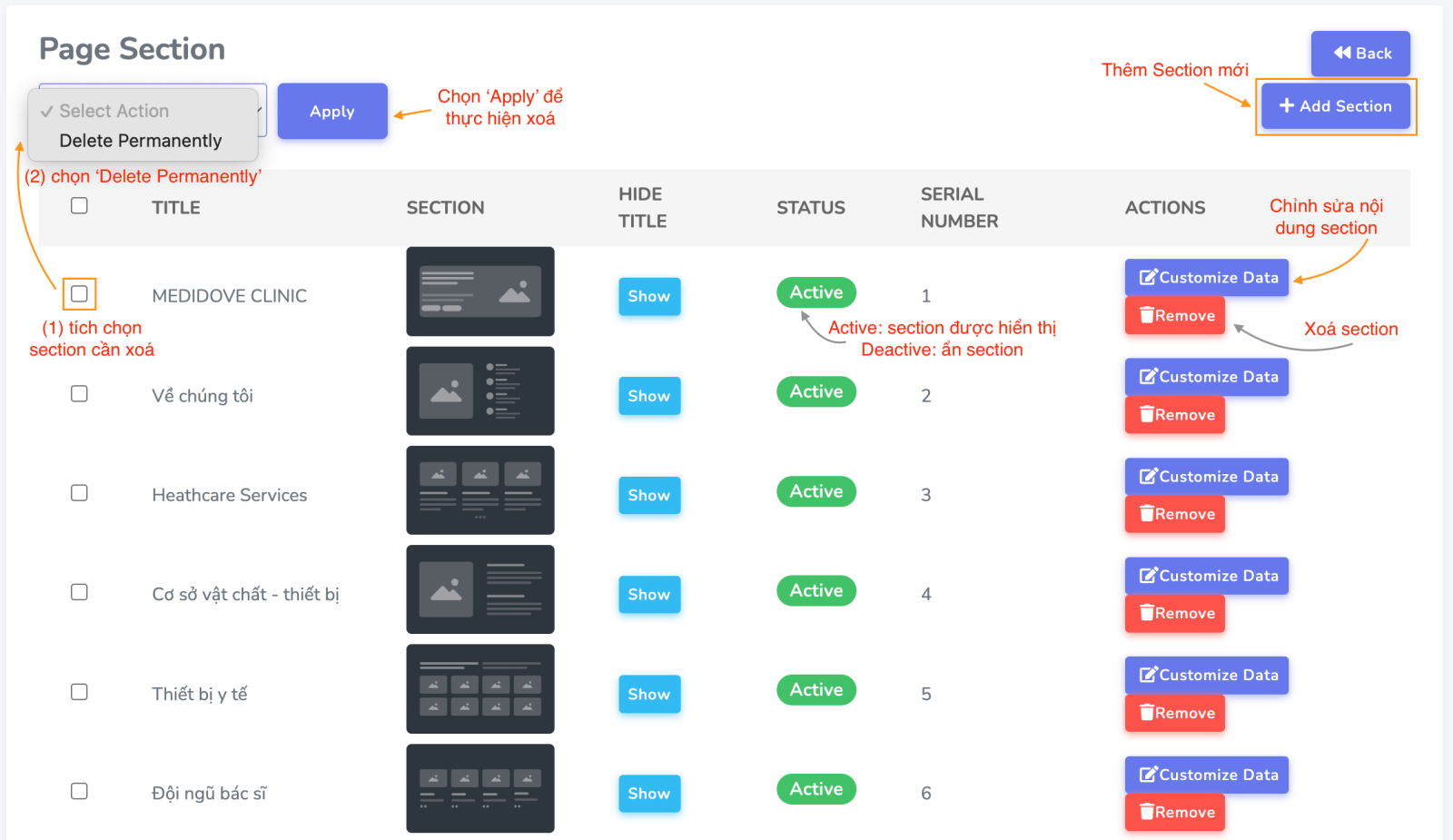This screenshot has width=1453, height=840.
Task: Remove the Thiết bị y tế section
Action: [x=1175, y=714]
